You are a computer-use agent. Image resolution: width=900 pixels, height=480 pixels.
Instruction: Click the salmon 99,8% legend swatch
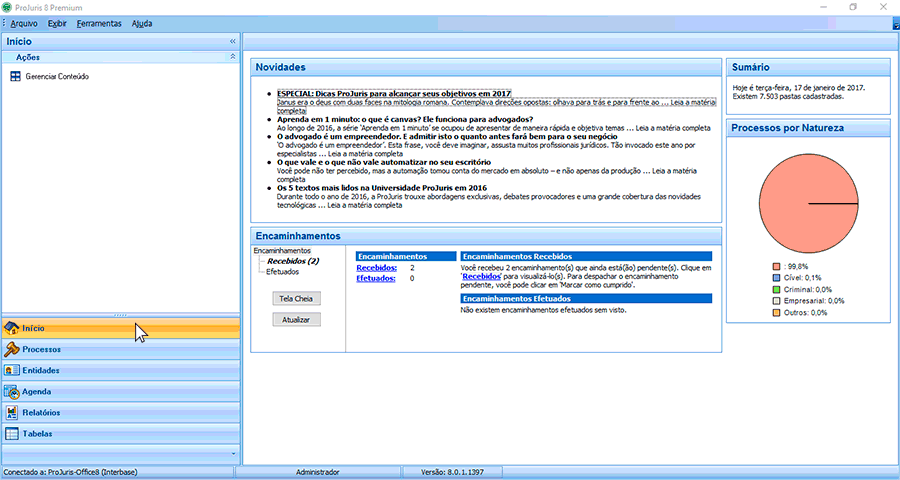click(776, 266)
